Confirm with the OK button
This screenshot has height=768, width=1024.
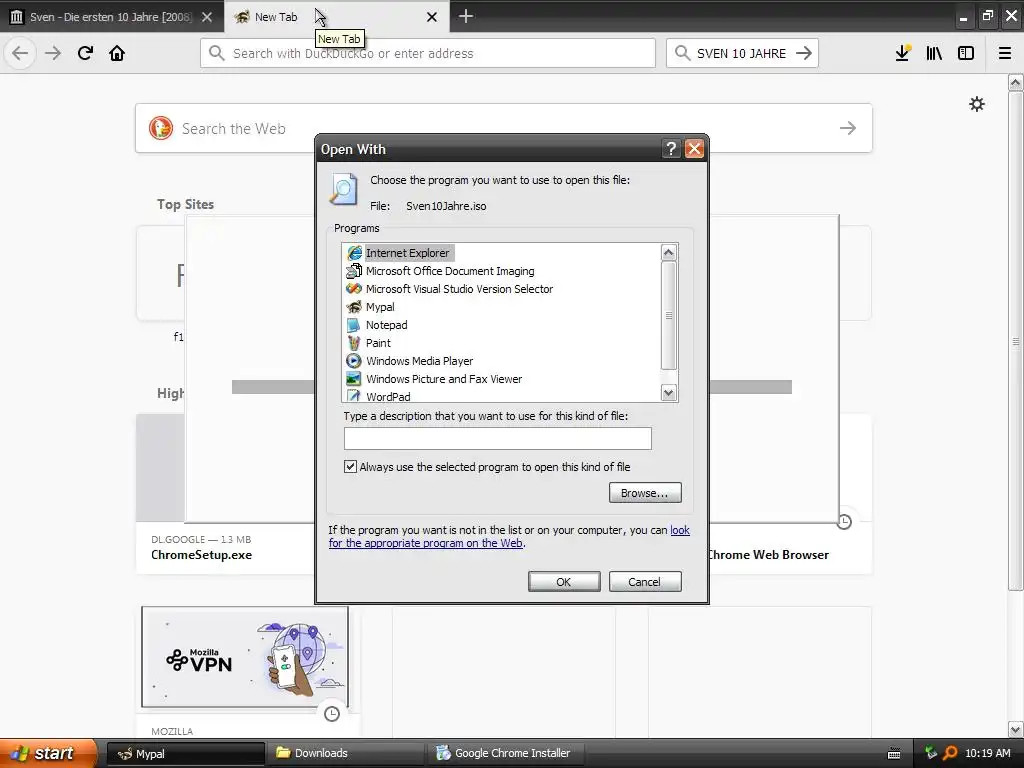pos(564,582)
